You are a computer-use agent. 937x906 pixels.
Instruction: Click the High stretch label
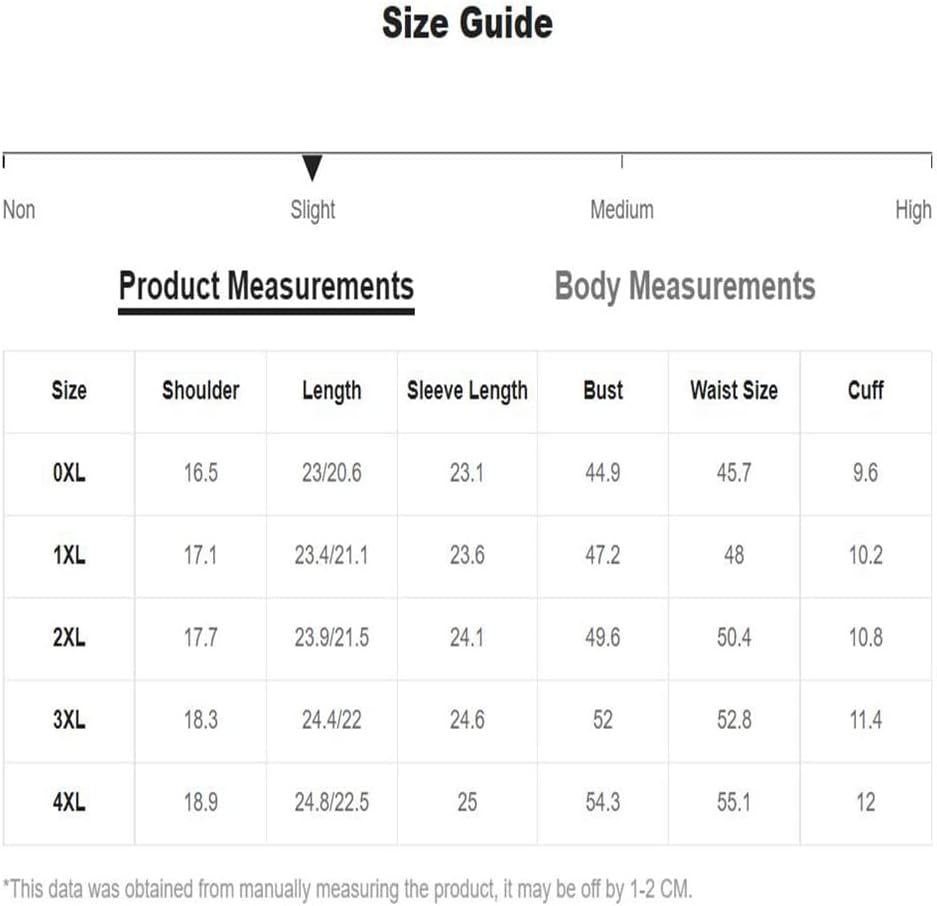pos(913,210)
